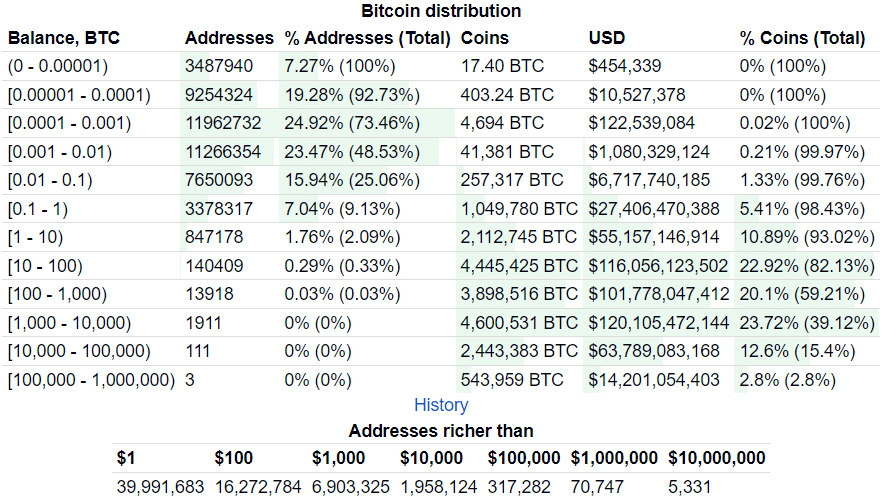887x504 pixels.
Task: Select the $1,000,000 threshold header
Action: tap(614, 458)
